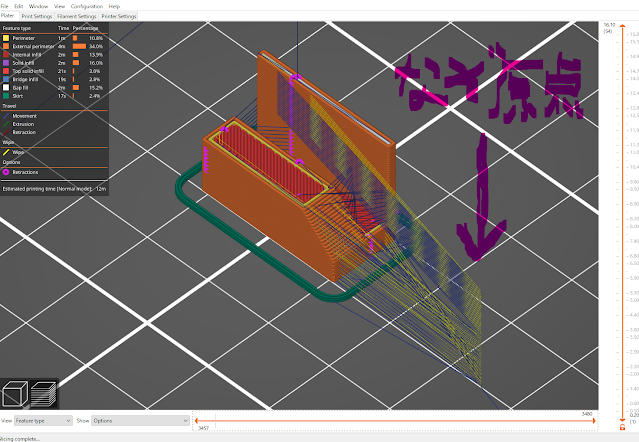
Task: Click the 'Travel' legend section heading
Action: click(9, 106)
